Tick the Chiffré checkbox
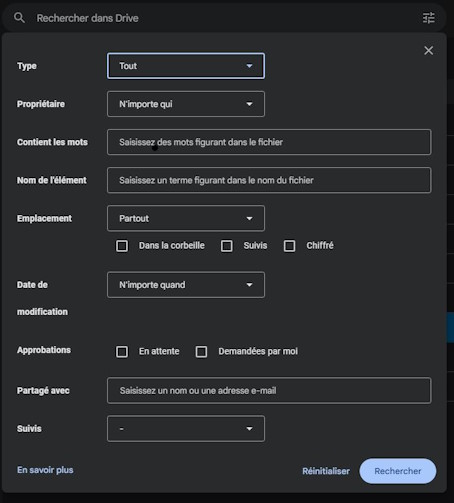This screenshot has height=503, width=454. (289, 246)
